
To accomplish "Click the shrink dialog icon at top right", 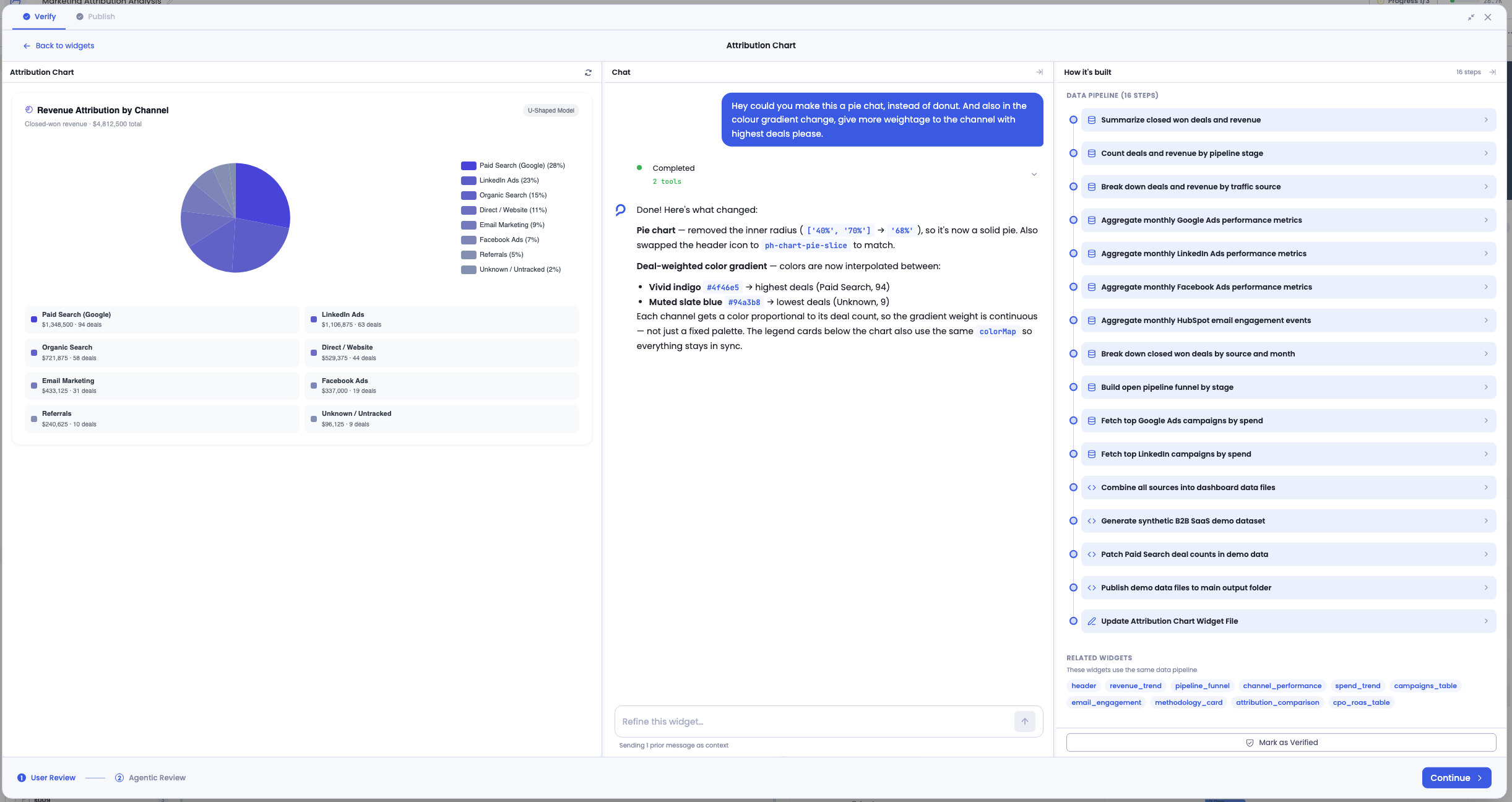I will [x=1471, y=17].
